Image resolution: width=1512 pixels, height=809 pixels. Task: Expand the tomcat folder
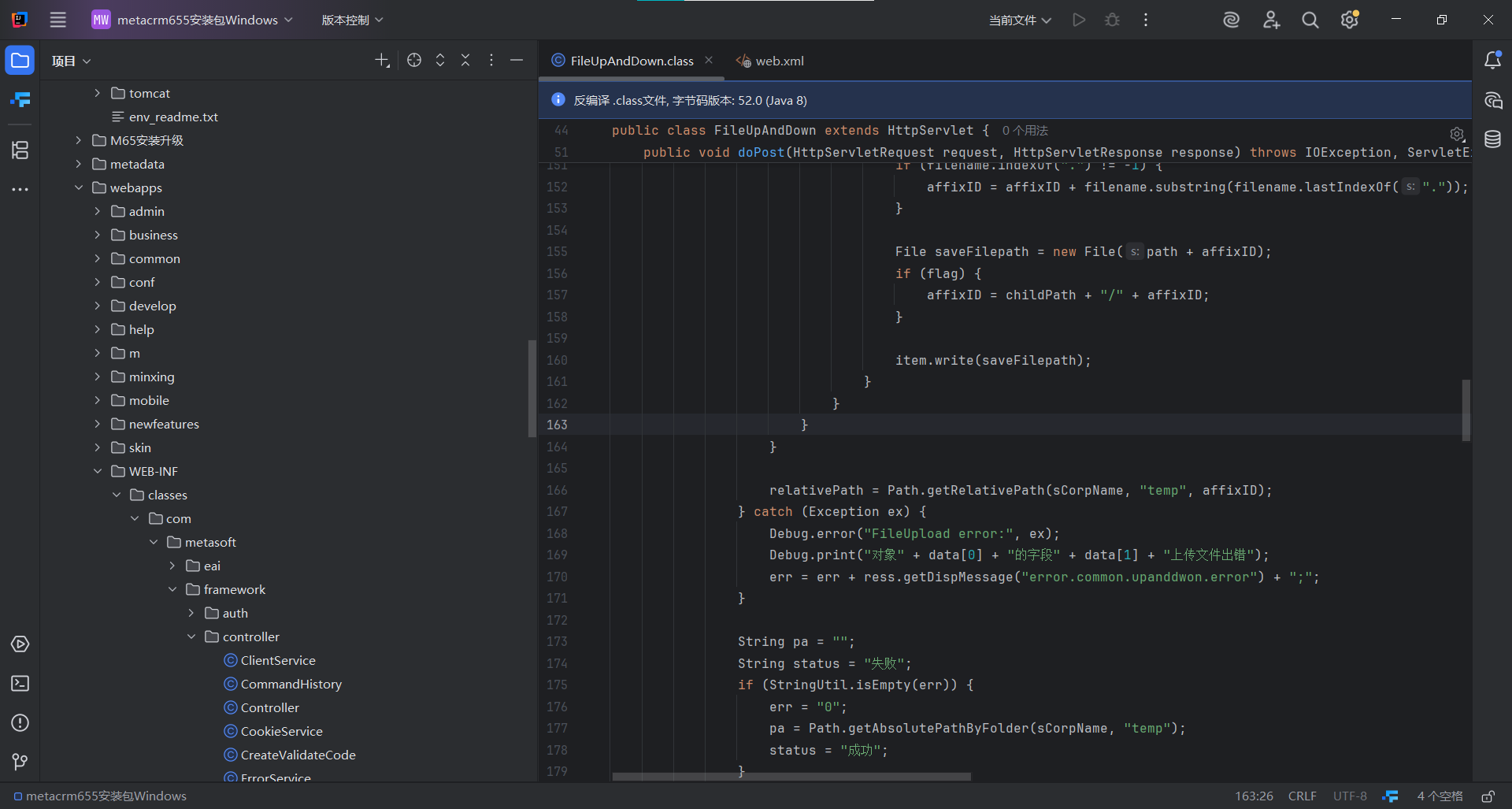(x=98, y=93)
